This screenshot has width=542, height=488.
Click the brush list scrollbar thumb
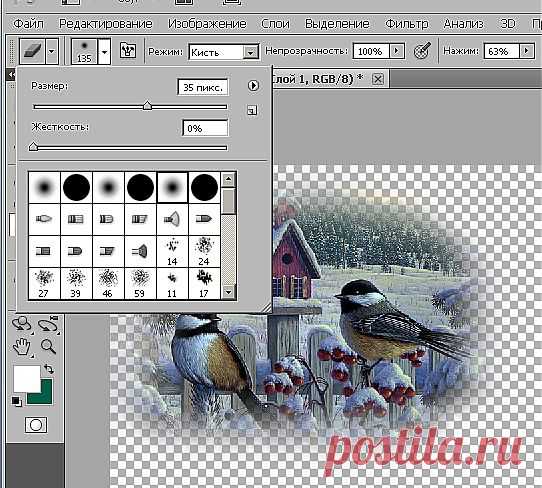228,200
